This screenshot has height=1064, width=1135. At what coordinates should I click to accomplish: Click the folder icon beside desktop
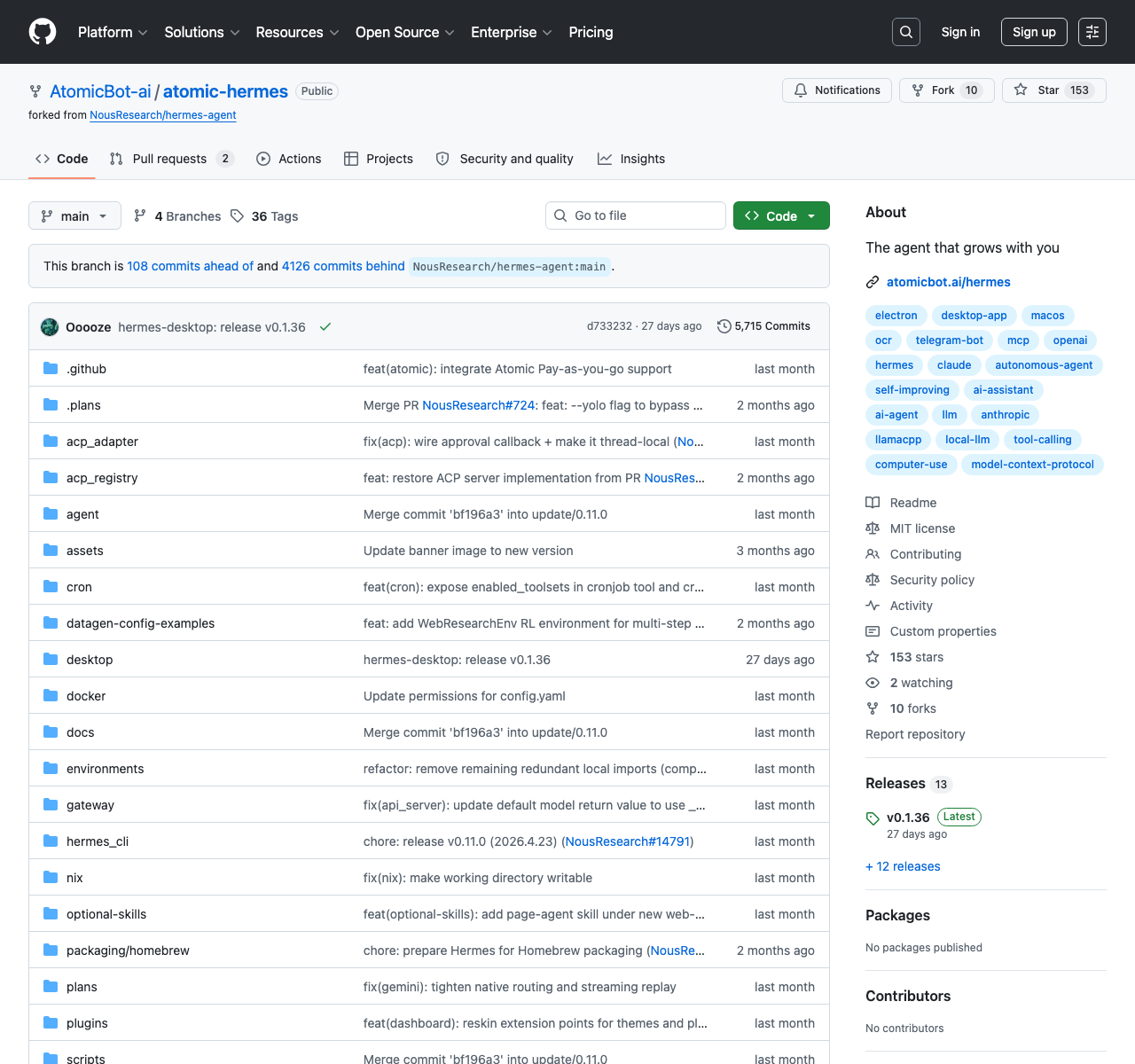coord(51,660)
